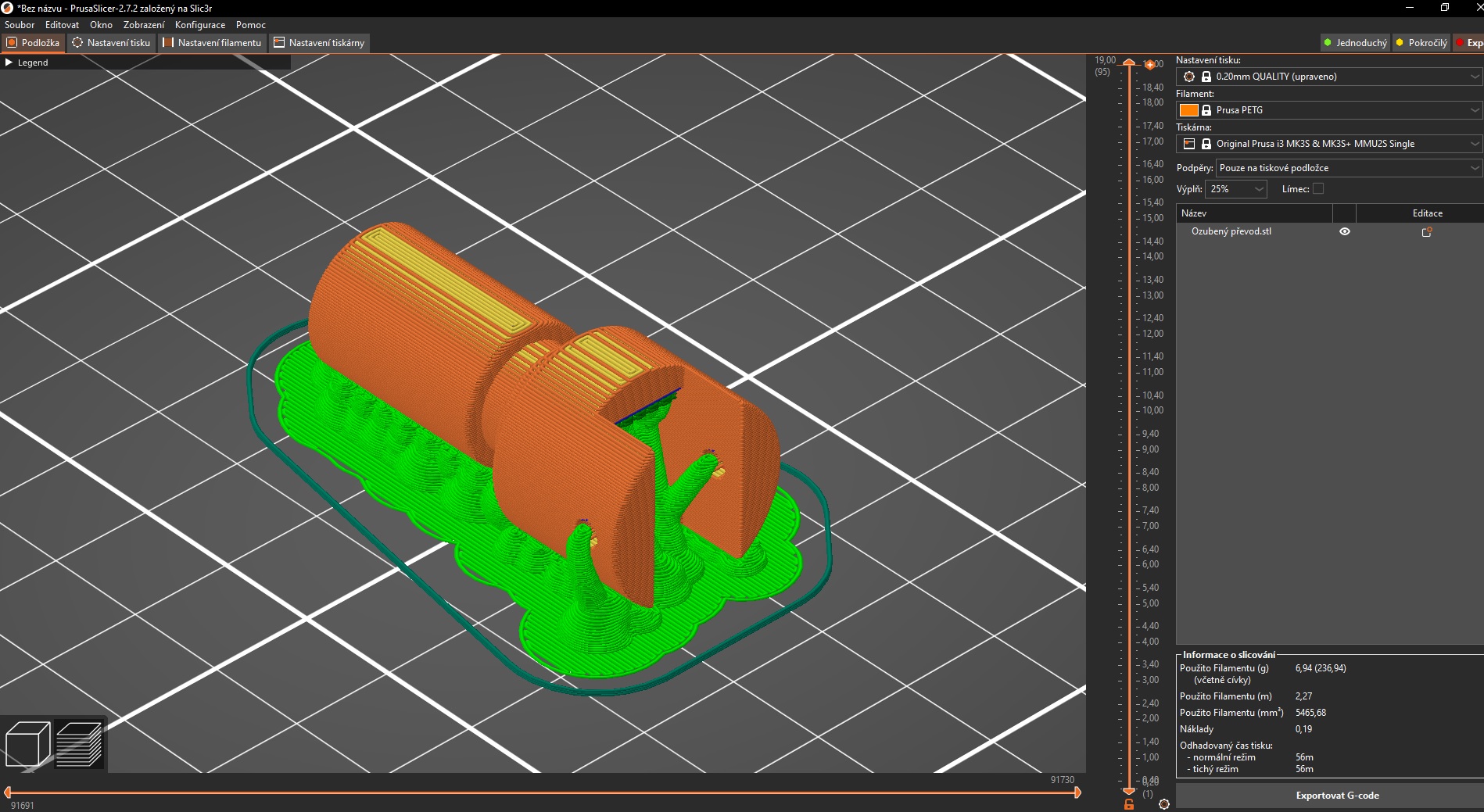Open the Konfigurace menu
This screenshot has width=1484, height=812.
(199, 25)
